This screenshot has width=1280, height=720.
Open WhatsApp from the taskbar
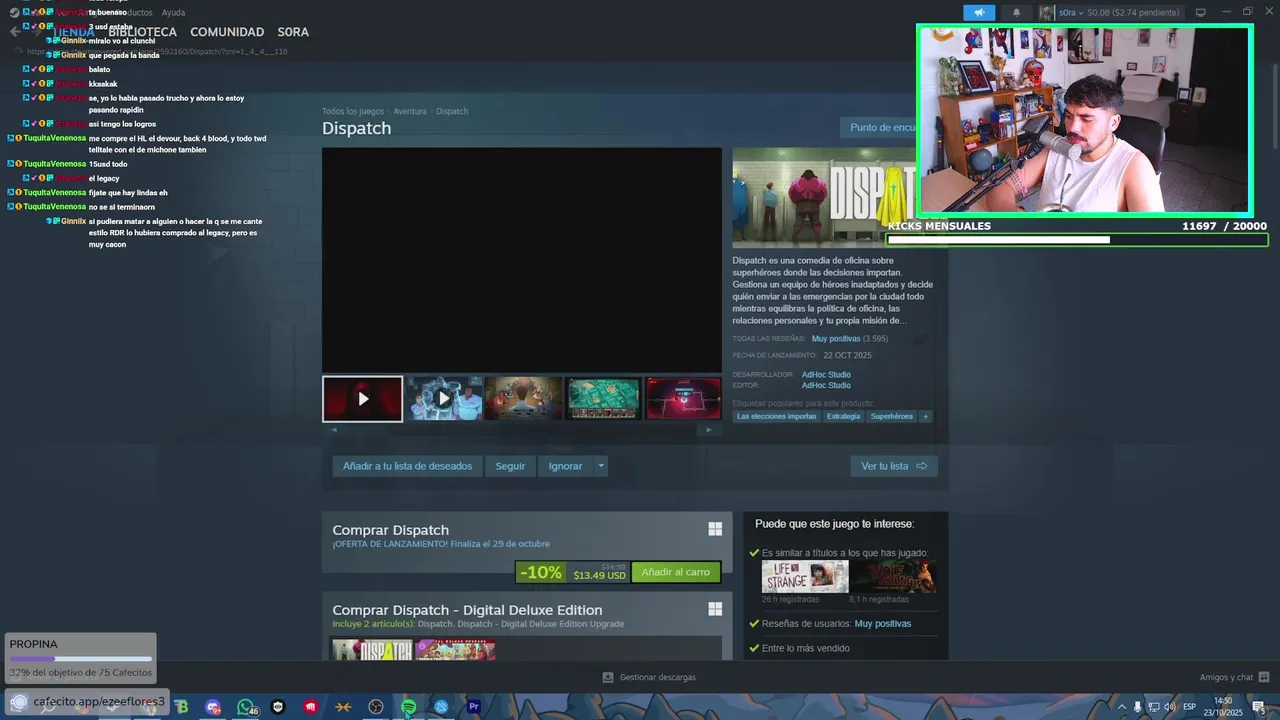click(245, 707)
